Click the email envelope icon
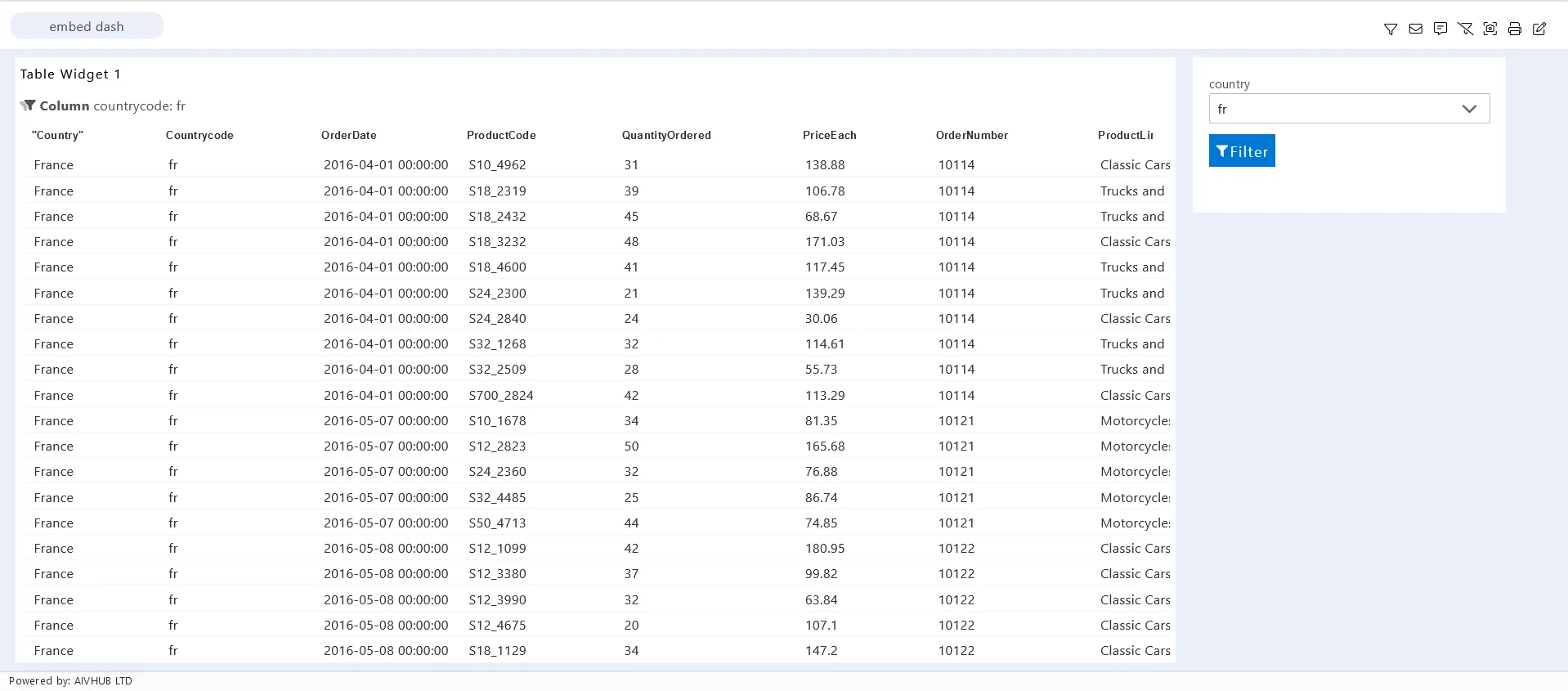 1416,29
